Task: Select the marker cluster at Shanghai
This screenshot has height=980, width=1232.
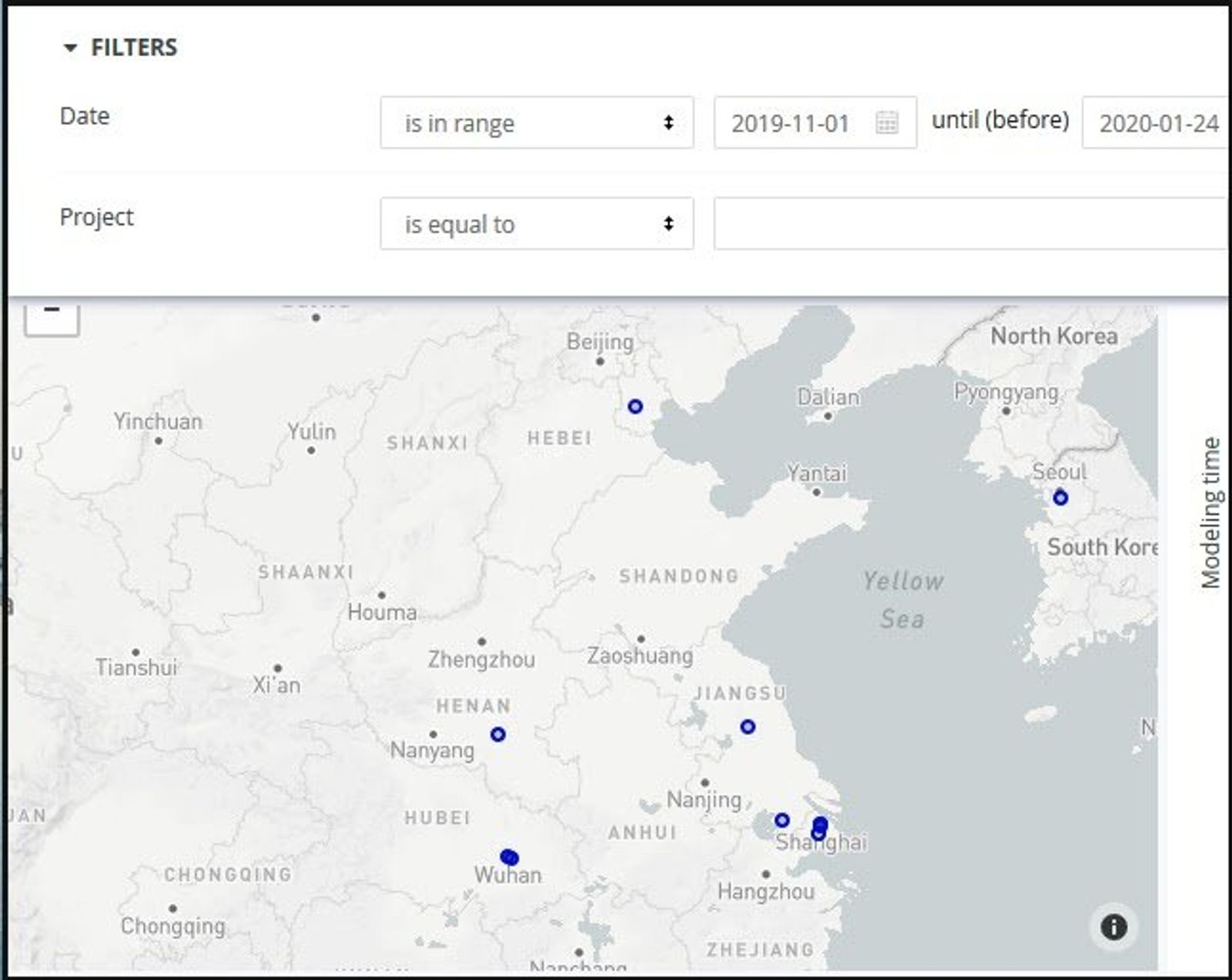Action: tap(819, 828)
